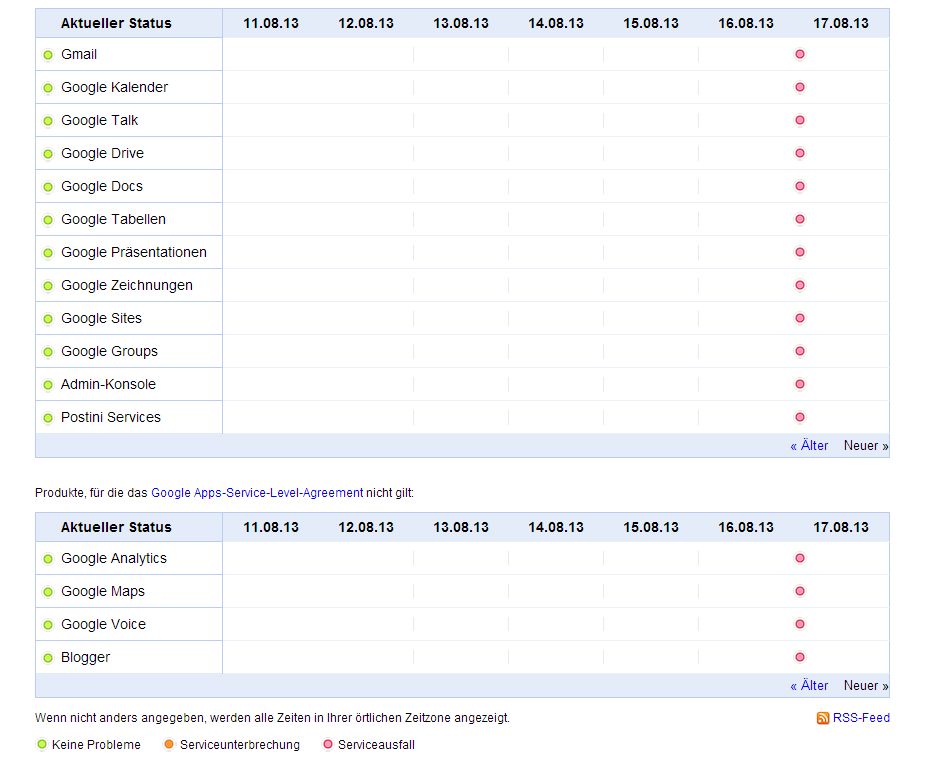Image resolution: width=926 pixels, height=758 pixels.
Task: Open Gmail outage marker on 17.08.13
Action: point(800,54)
